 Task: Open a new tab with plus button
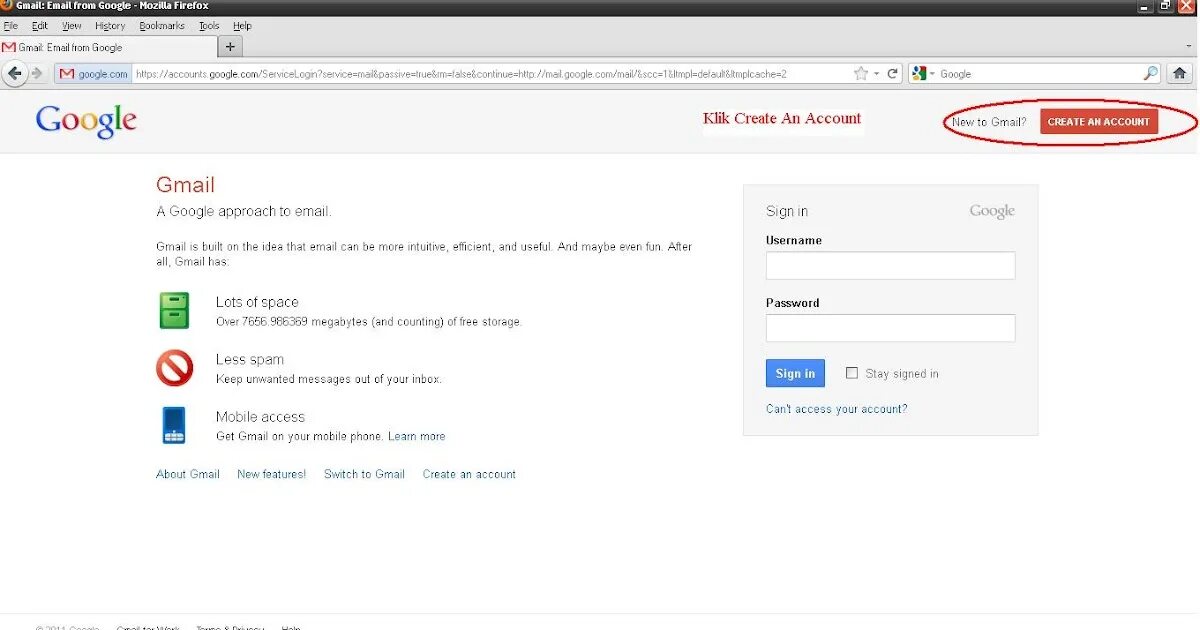click(230, 46)
